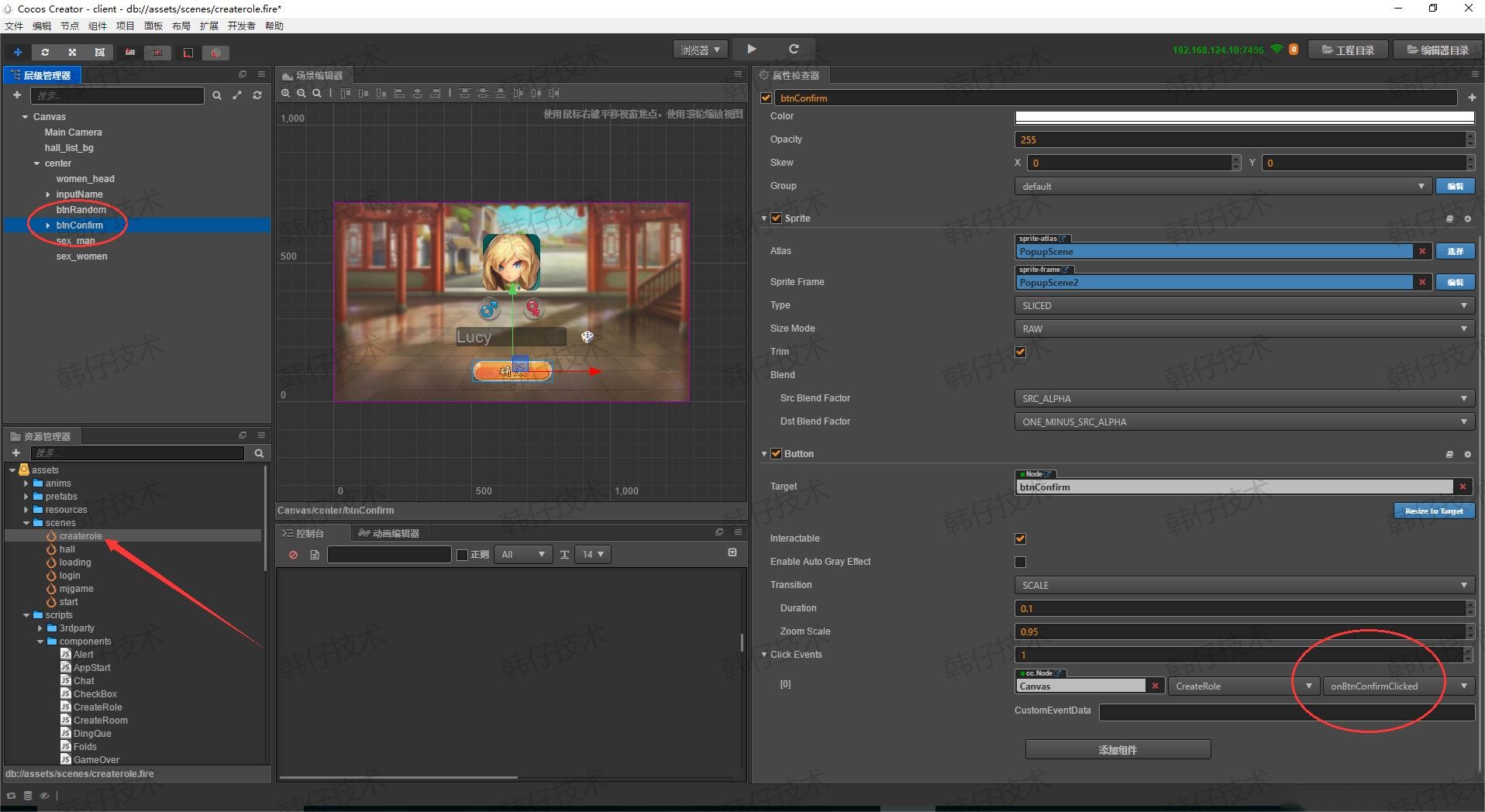Screen dimensions: 1485x812
Task: Click the 工程目录 button
Action: point(1348,50)
